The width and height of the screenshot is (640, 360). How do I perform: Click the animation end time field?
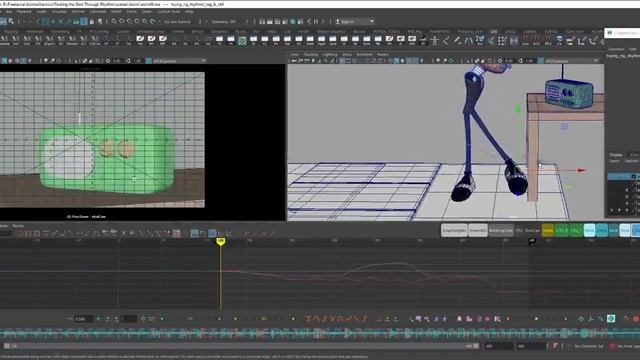coord(531,346)
